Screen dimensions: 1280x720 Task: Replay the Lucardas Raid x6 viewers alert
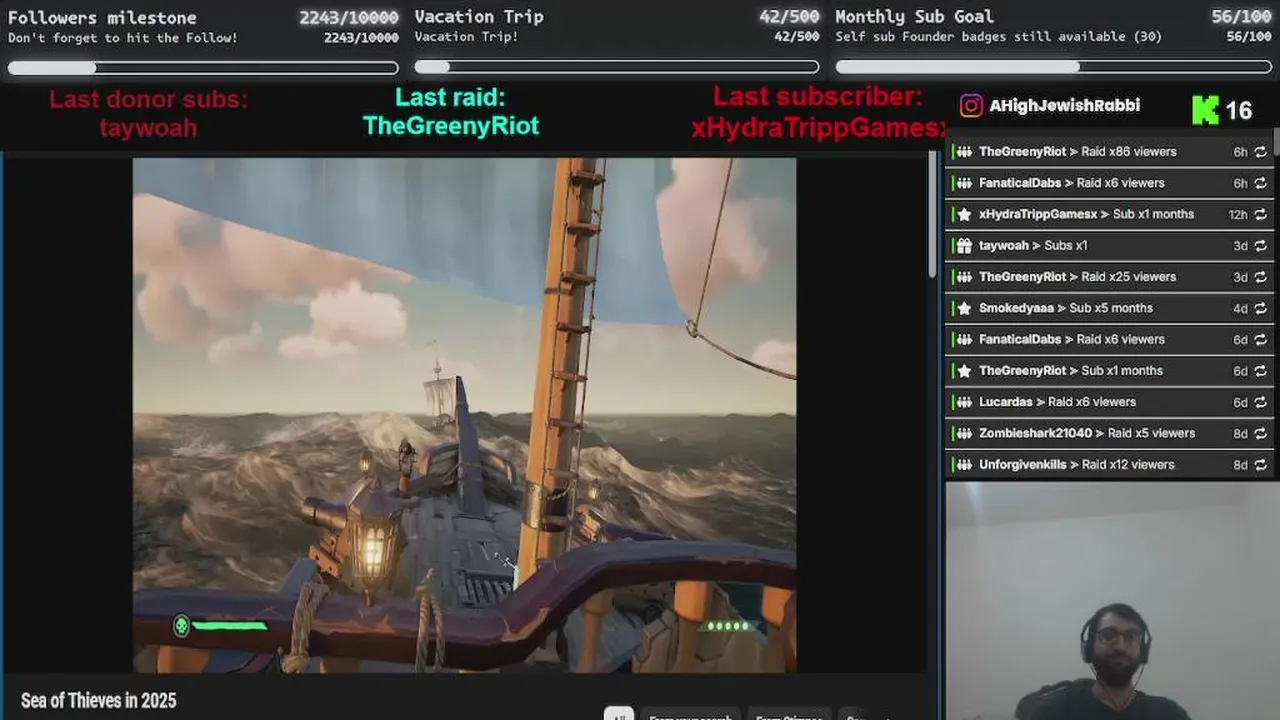[1260, 402]
